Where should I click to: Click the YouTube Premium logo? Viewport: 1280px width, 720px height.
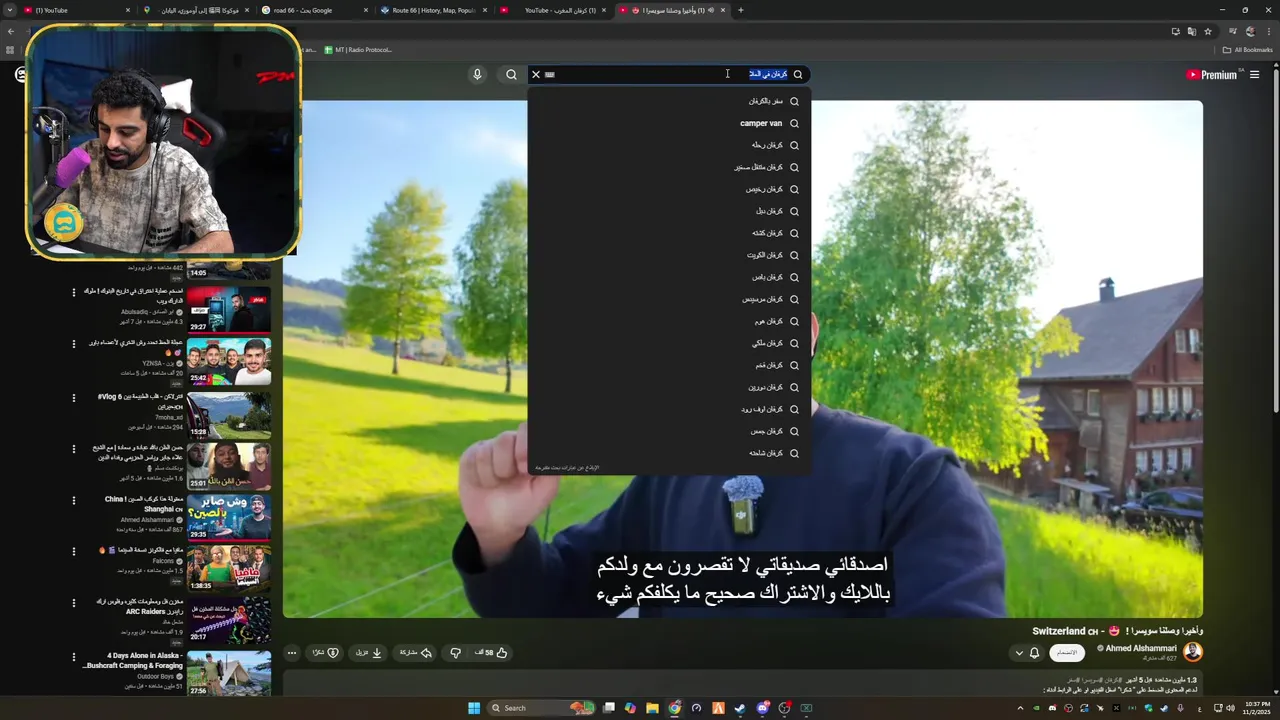tap(1211, 74)
